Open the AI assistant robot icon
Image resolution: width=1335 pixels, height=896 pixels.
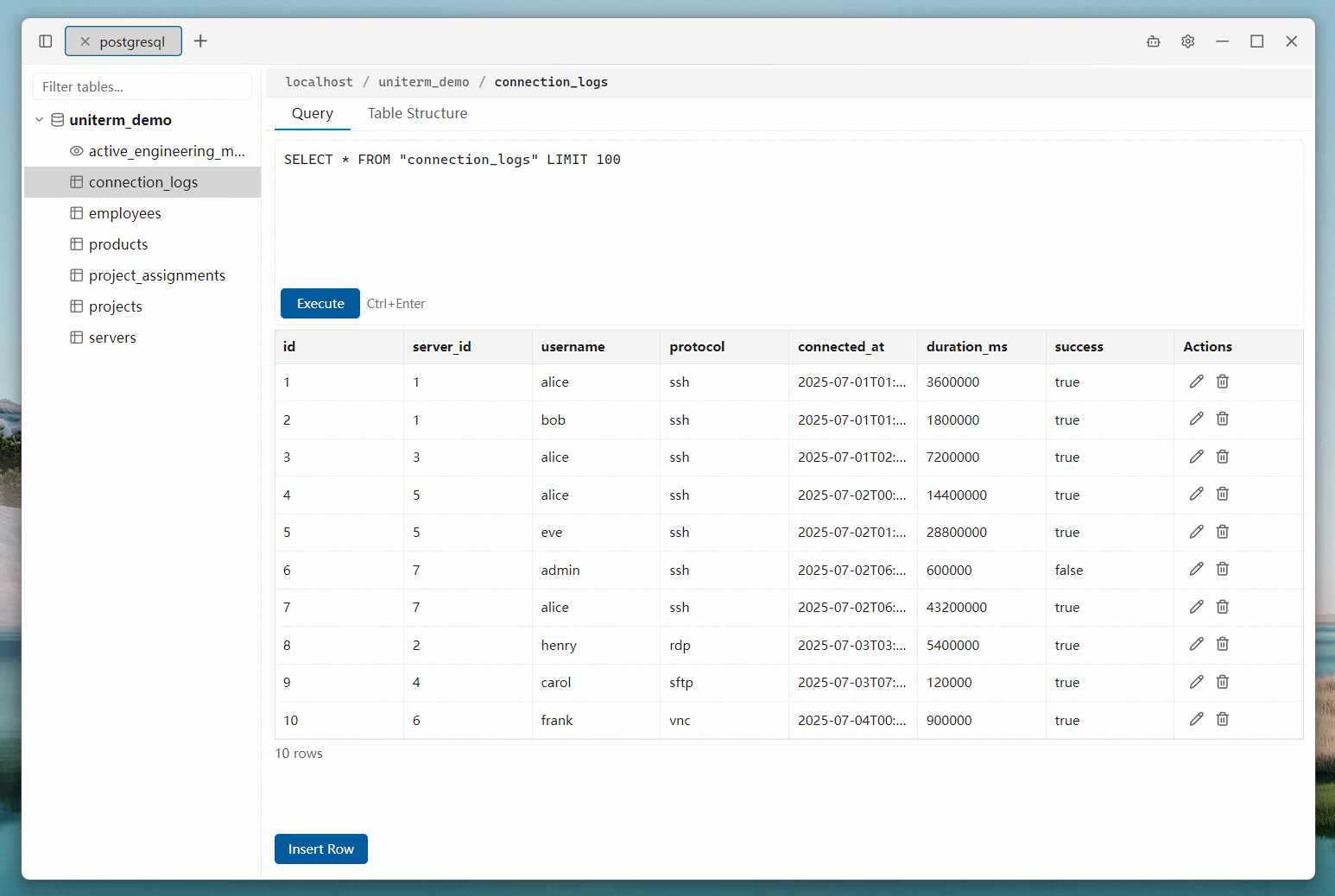[x=1153, y=41]
